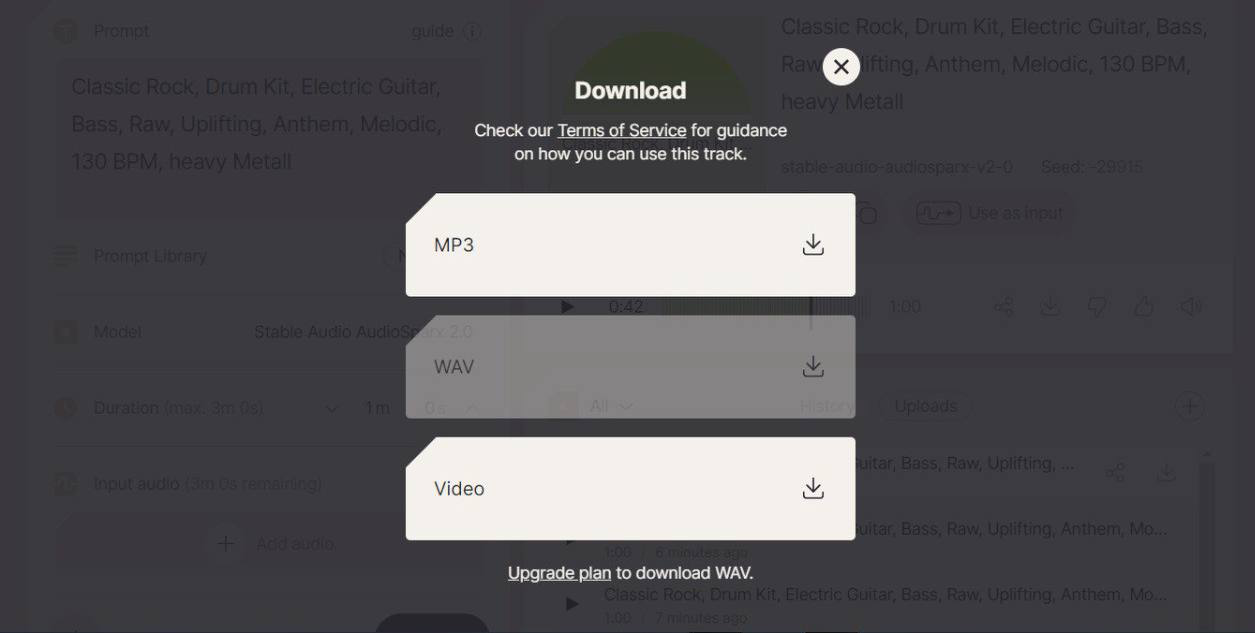This screenshot has height=633, width=1255.
Task: Click the Use as input button
Action: pyautogui.click(x=989, y=213)
